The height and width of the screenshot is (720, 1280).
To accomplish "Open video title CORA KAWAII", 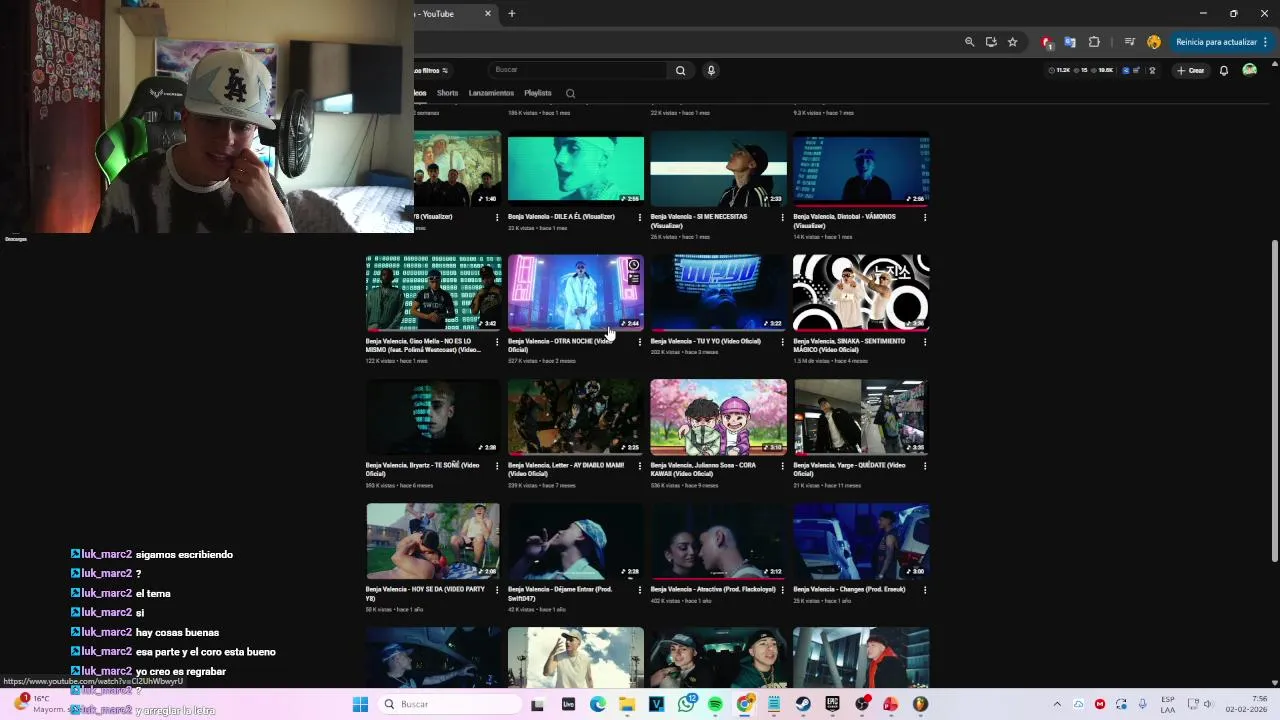I will coord(703,469).
